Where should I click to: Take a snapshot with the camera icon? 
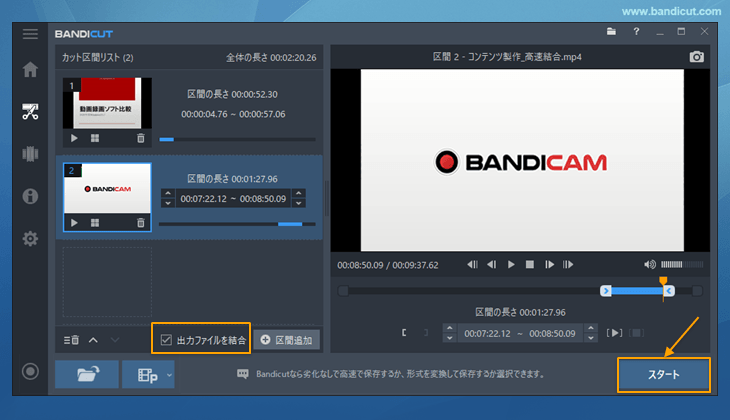coord(696,57)
